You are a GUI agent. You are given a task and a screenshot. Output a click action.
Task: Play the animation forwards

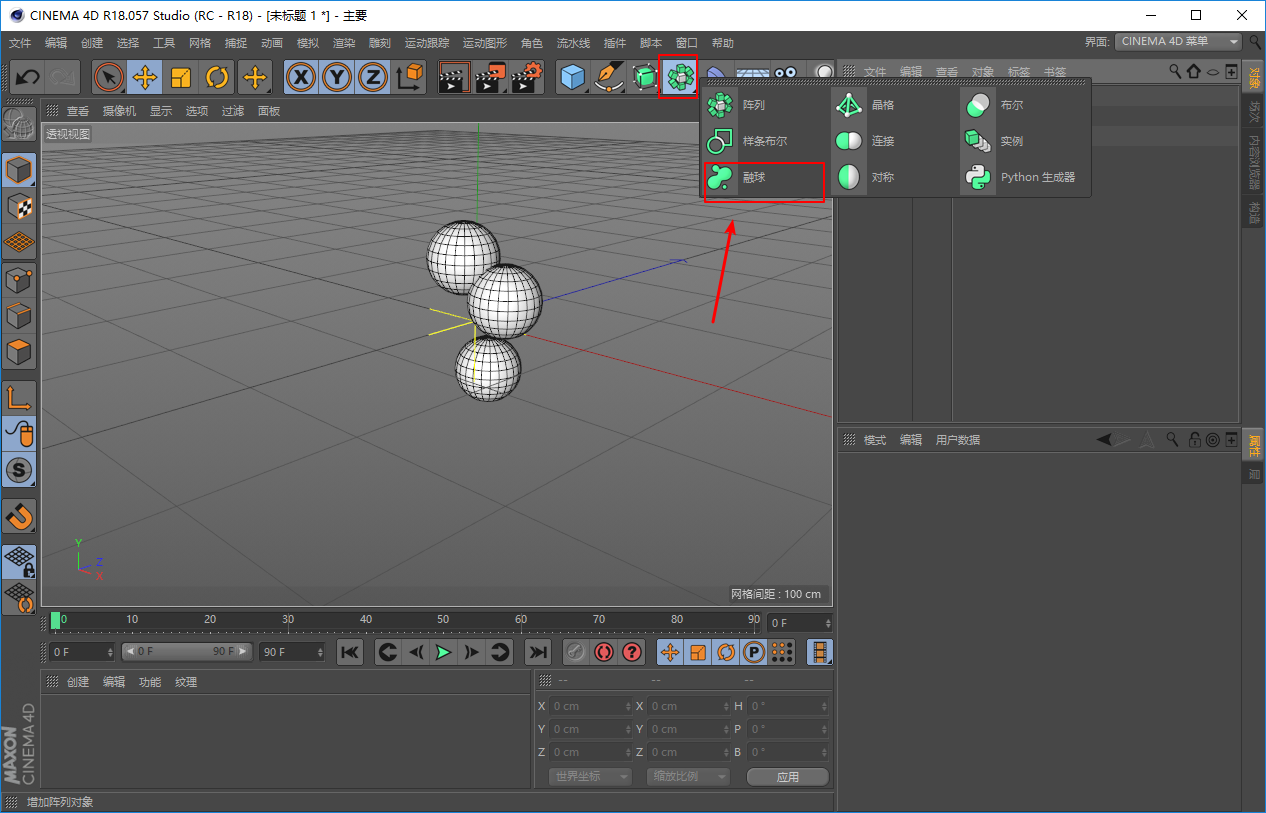[443, 652]
